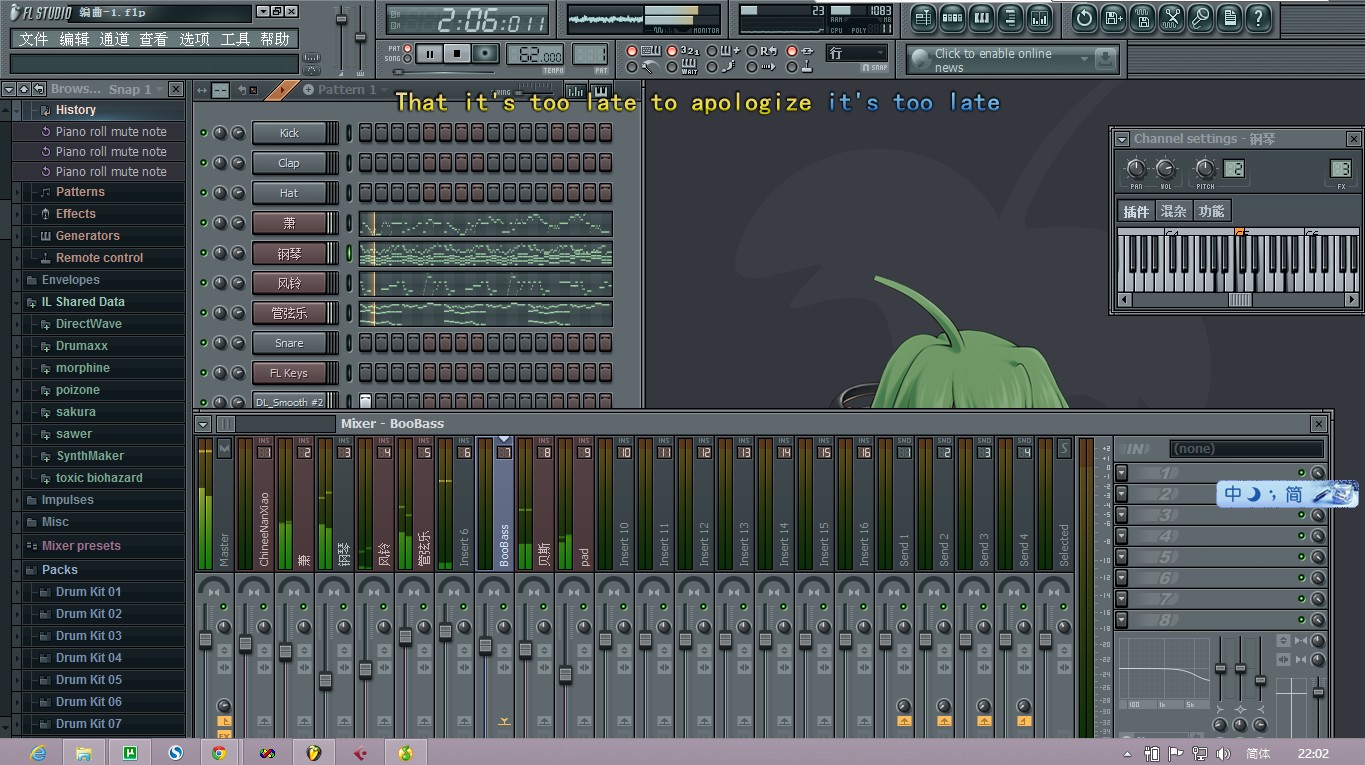
Task: Open the audio editor scissors icon
Action: point(1172,17)
